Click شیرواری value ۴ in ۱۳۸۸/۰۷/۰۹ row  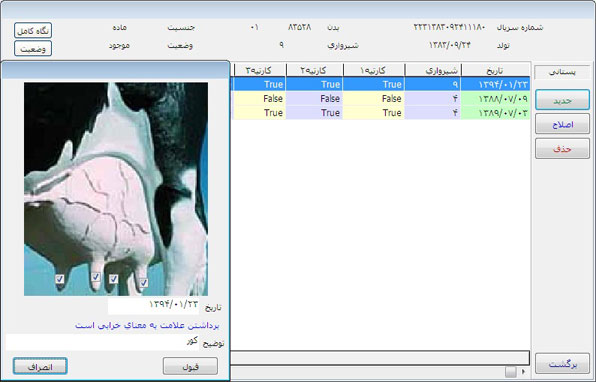(x=455, y=99)
